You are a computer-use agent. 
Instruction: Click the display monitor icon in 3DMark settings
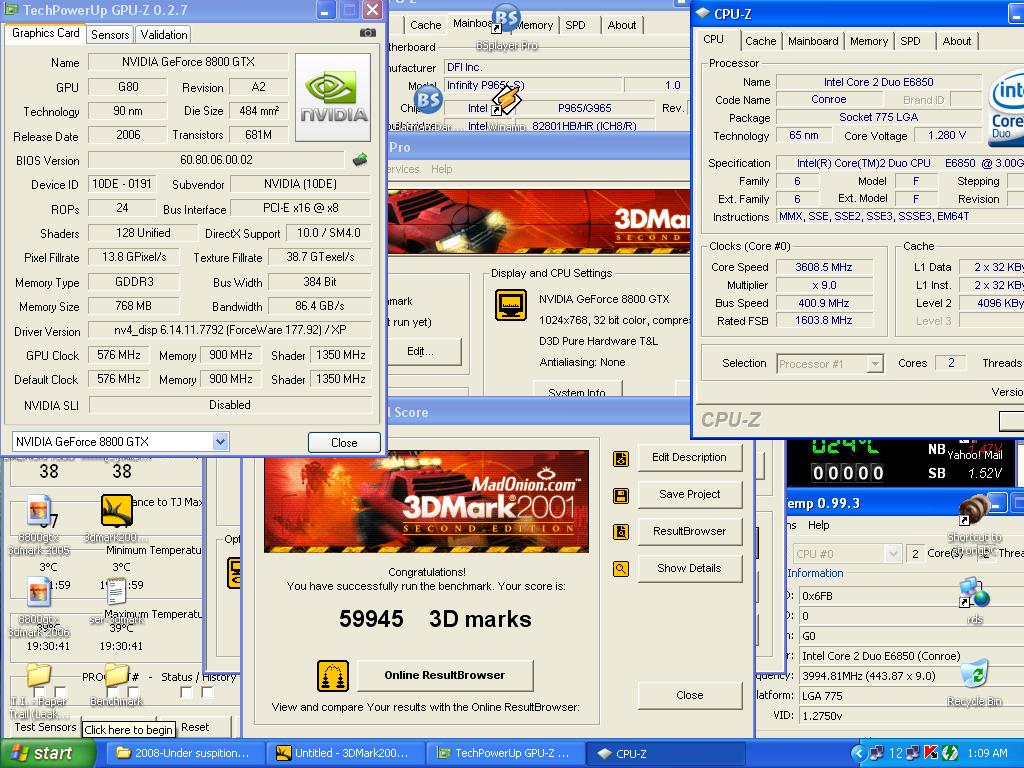click(x=511, y=305)
